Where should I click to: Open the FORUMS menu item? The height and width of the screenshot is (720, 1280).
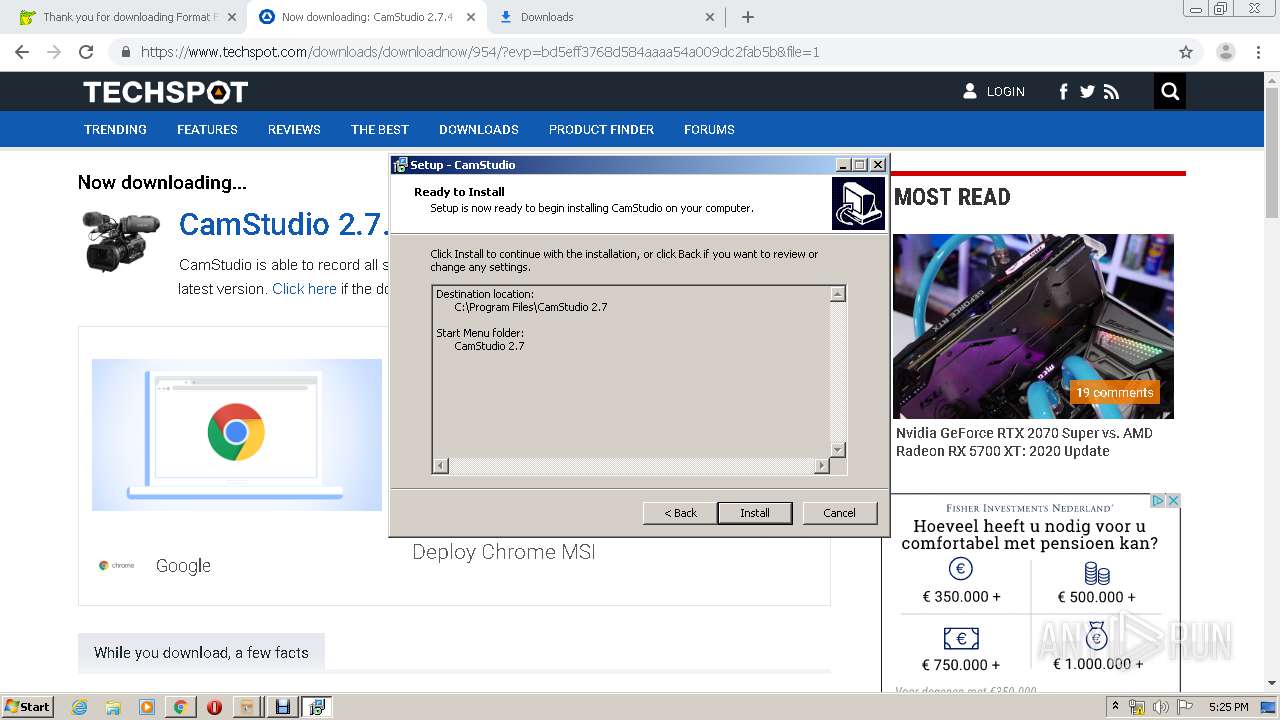pyautogui.click(x=709, y=129)
